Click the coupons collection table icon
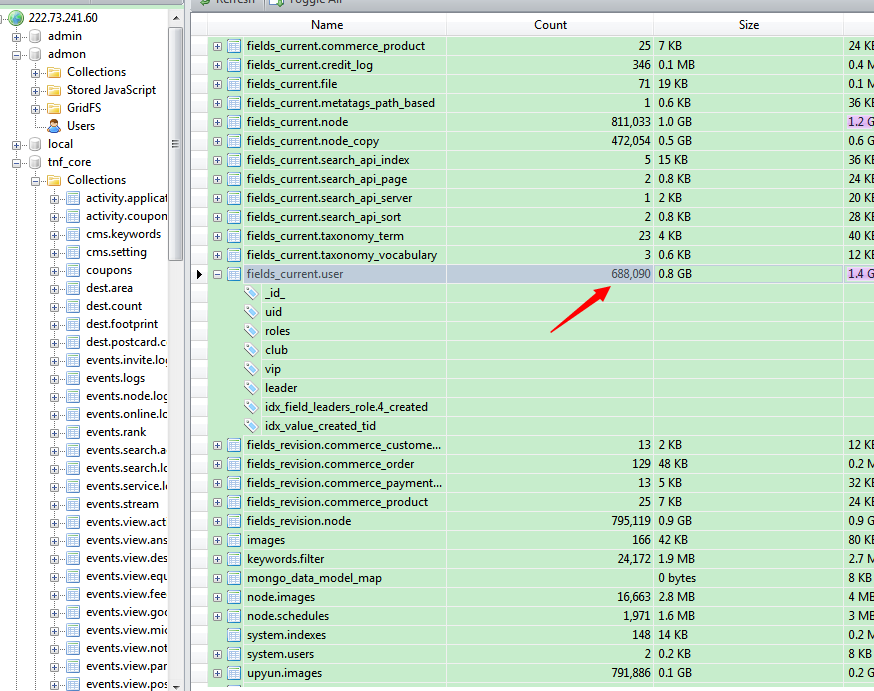 pos(73,270)
